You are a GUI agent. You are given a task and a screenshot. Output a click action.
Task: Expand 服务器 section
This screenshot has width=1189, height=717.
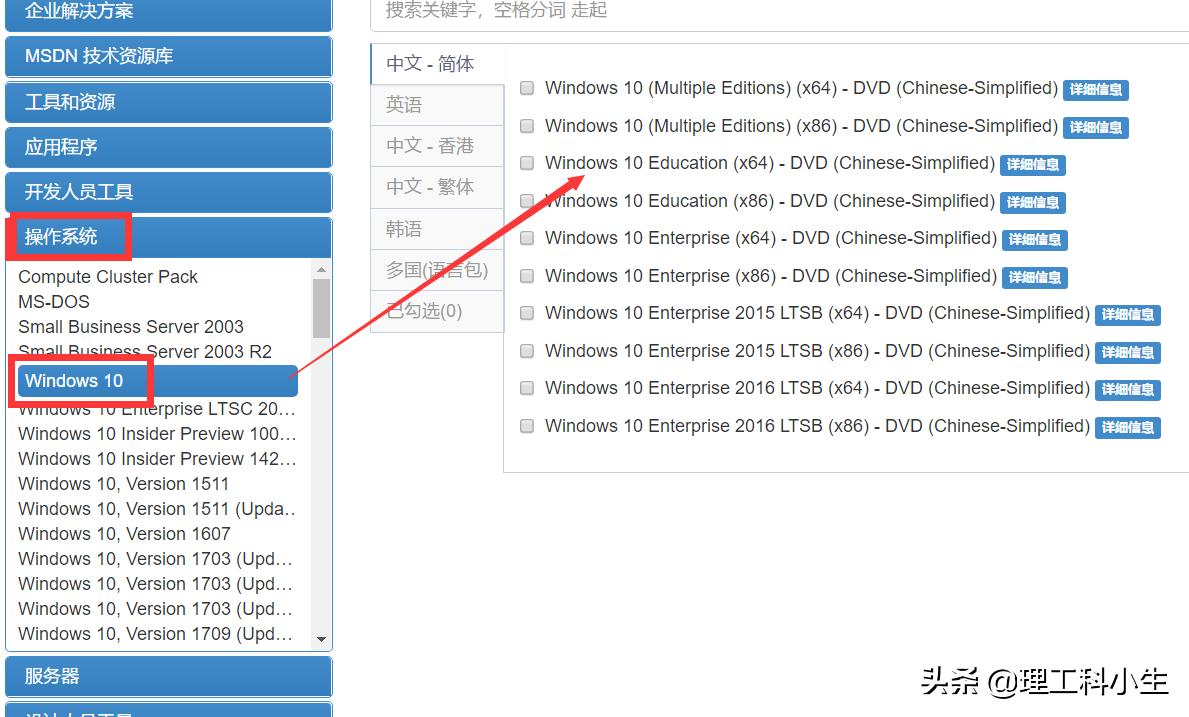pos(168,676)
